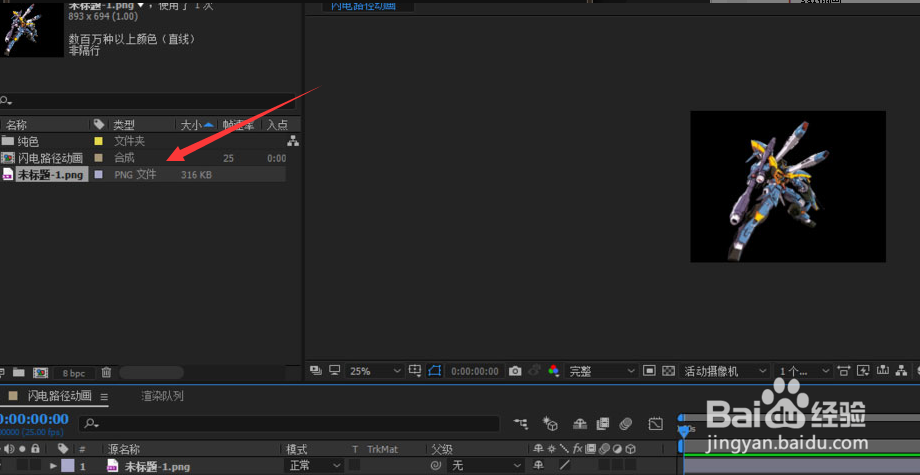Toggle the region of interest icon

(649, 371)
